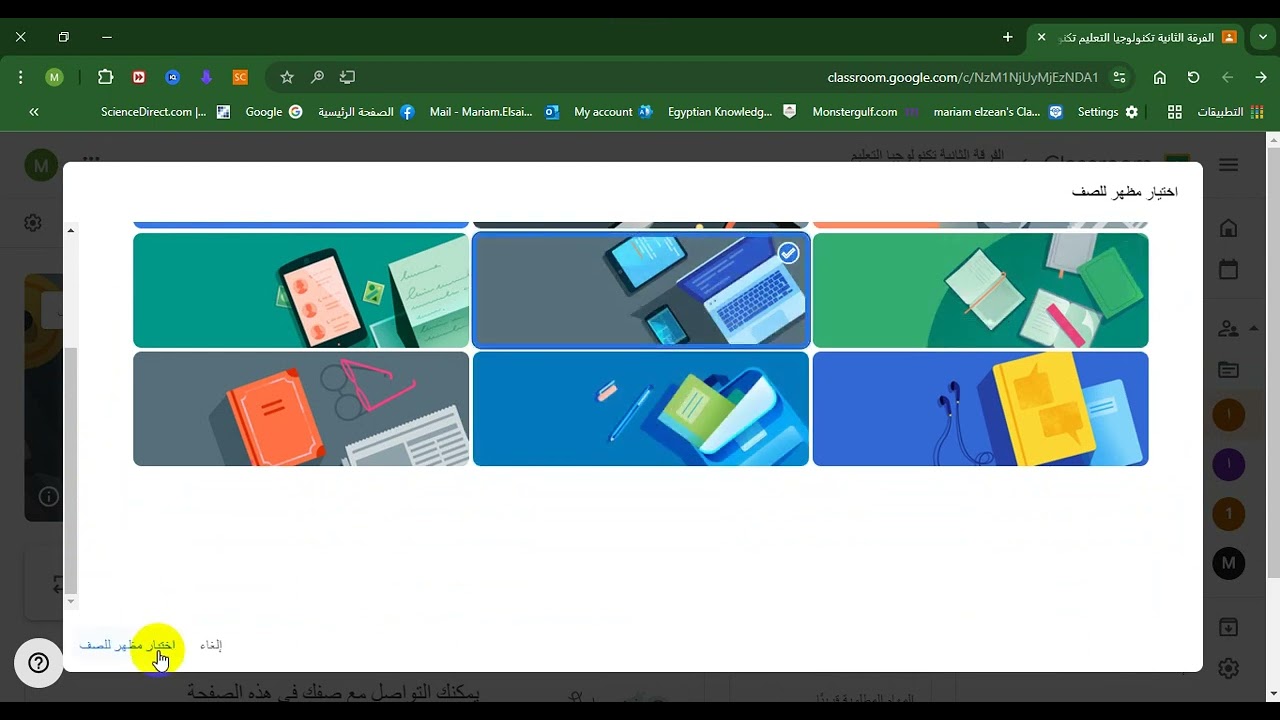This screenshot has height=720, width=1280.
Task: Confirm with اختيار مظهر للصف button
Action: coord(127,645)
